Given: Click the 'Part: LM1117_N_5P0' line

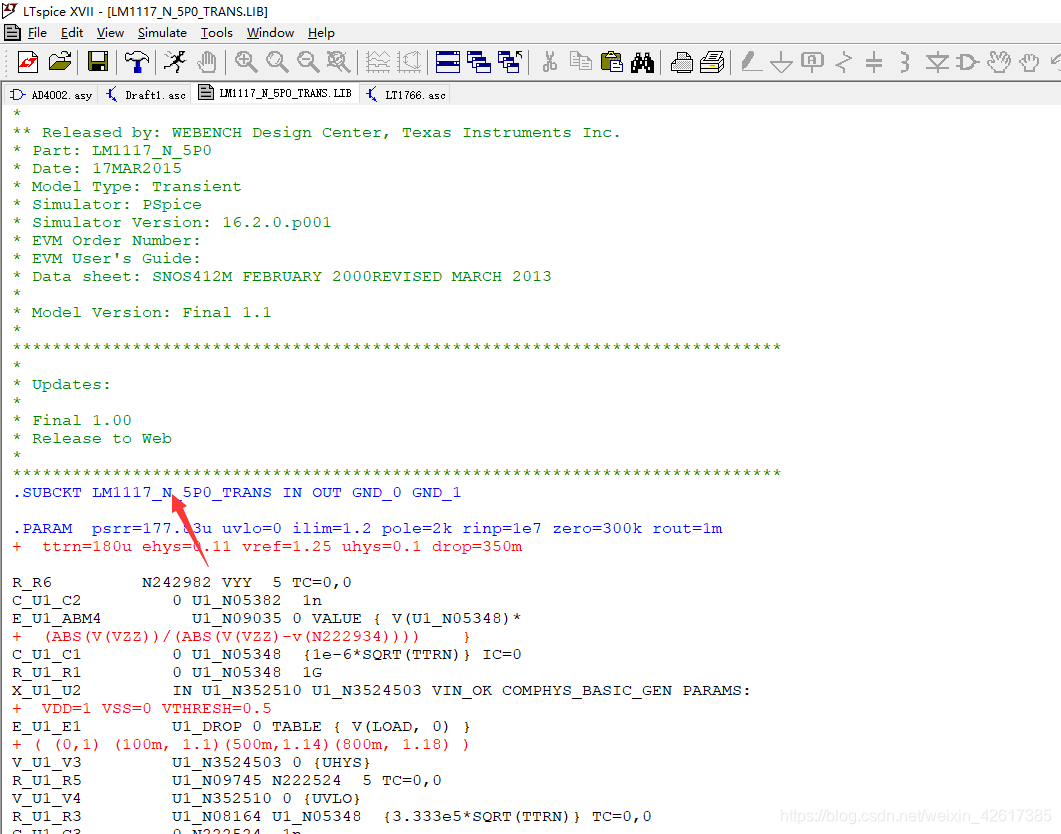Looking at the screenshot, I should point(121,150).
